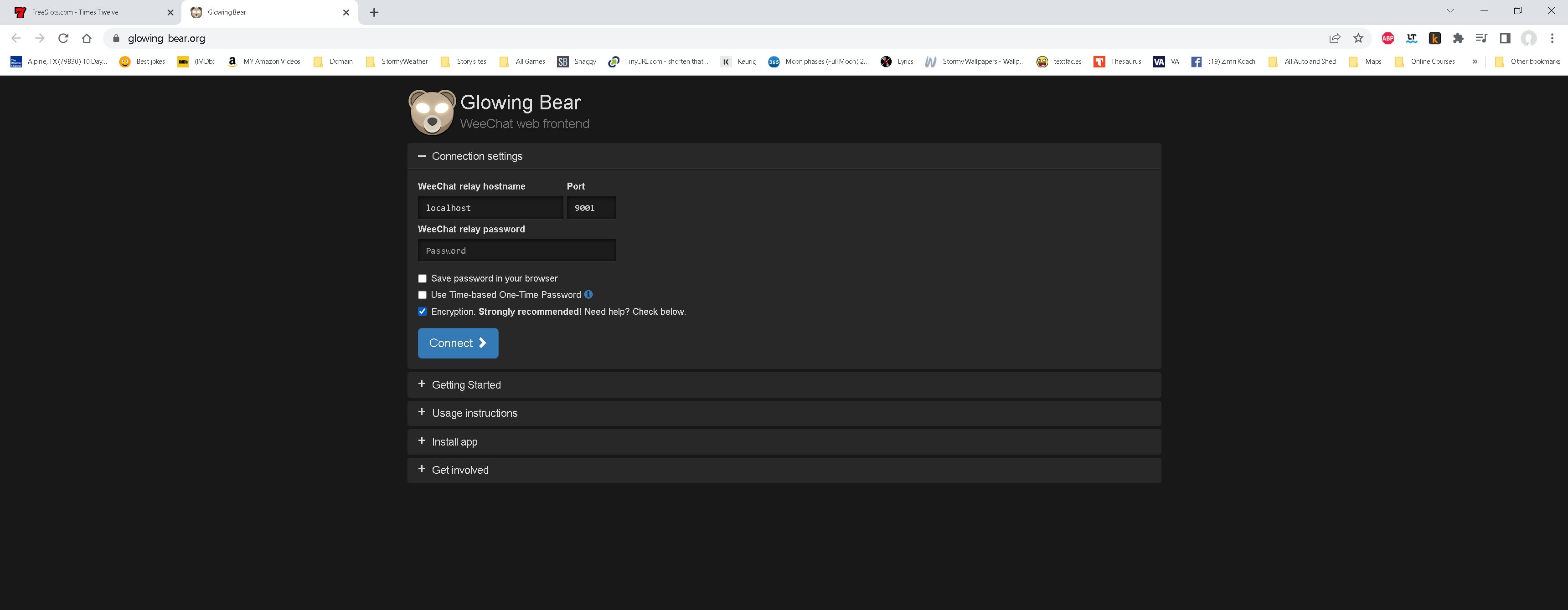Expand Get involved section
The height and width of the screenshot is (610, 1568).
[x=784, y=470]
